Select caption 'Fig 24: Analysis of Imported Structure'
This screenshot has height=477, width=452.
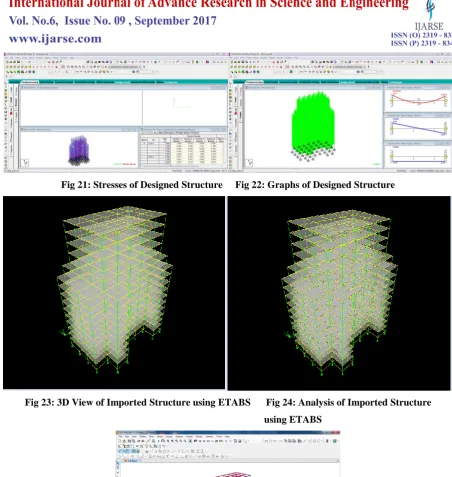point(348,402)
